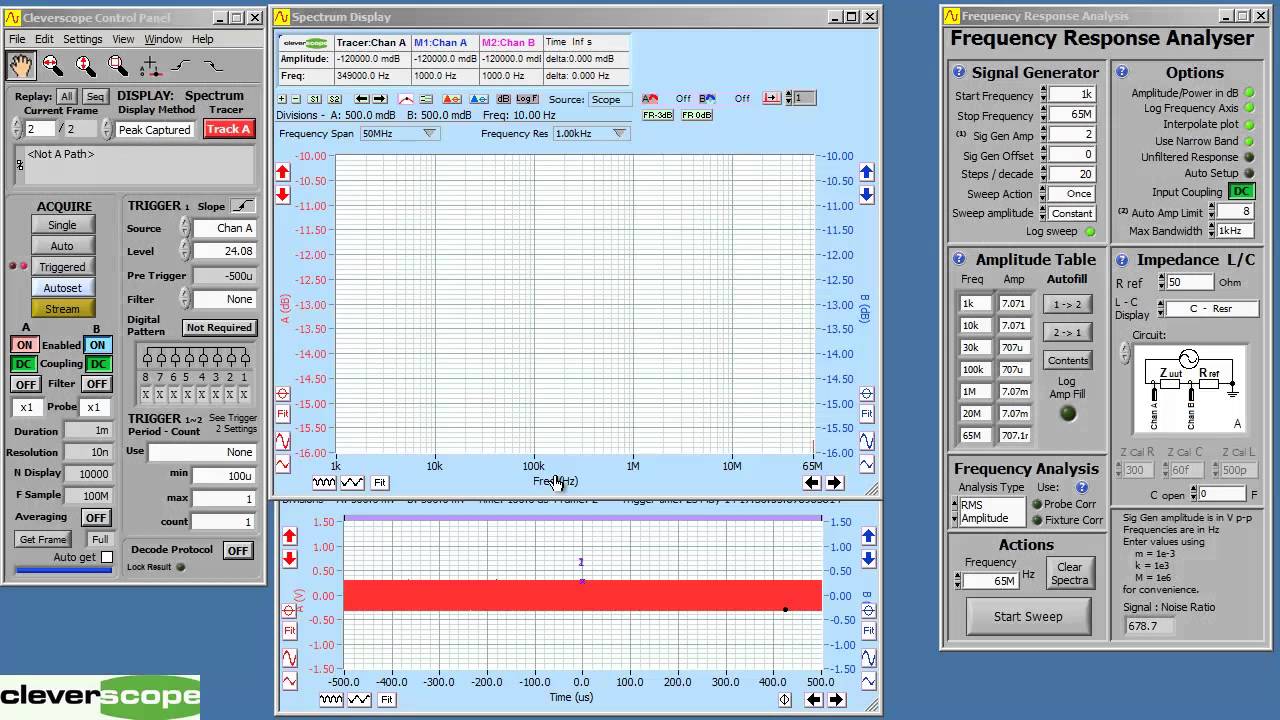Click the R ref ohm input field
Screen dimensions: 1280x720
pos(1188,282)
